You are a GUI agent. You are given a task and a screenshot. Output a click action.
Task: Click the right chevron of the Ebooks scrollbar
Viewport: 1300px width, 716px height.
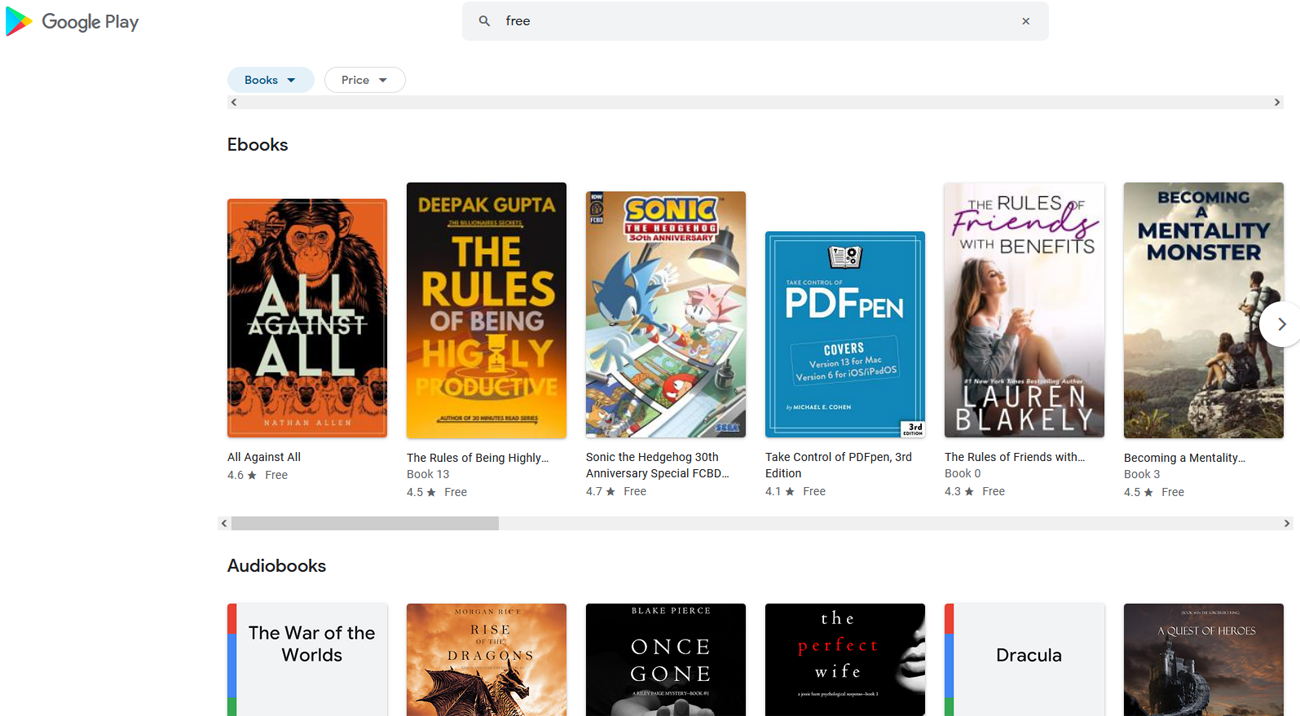[1289, 522]
